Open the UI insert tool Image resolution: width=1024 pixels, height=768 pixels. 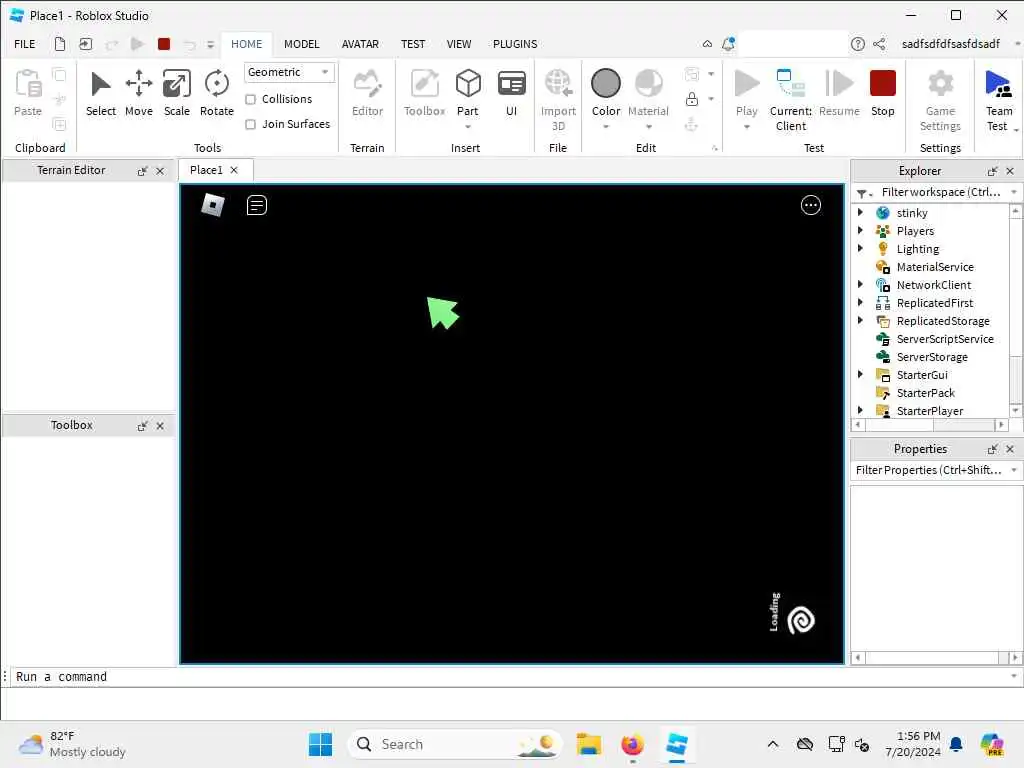(x=511, y=93)
